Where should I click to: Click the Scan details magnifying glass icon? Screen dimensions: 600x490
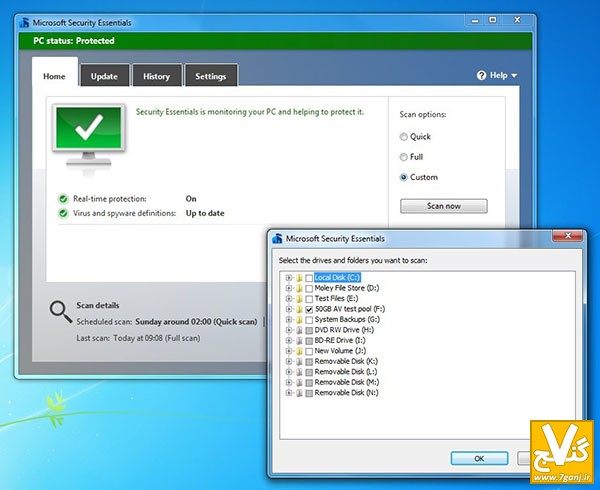click(x=60, y=312)
